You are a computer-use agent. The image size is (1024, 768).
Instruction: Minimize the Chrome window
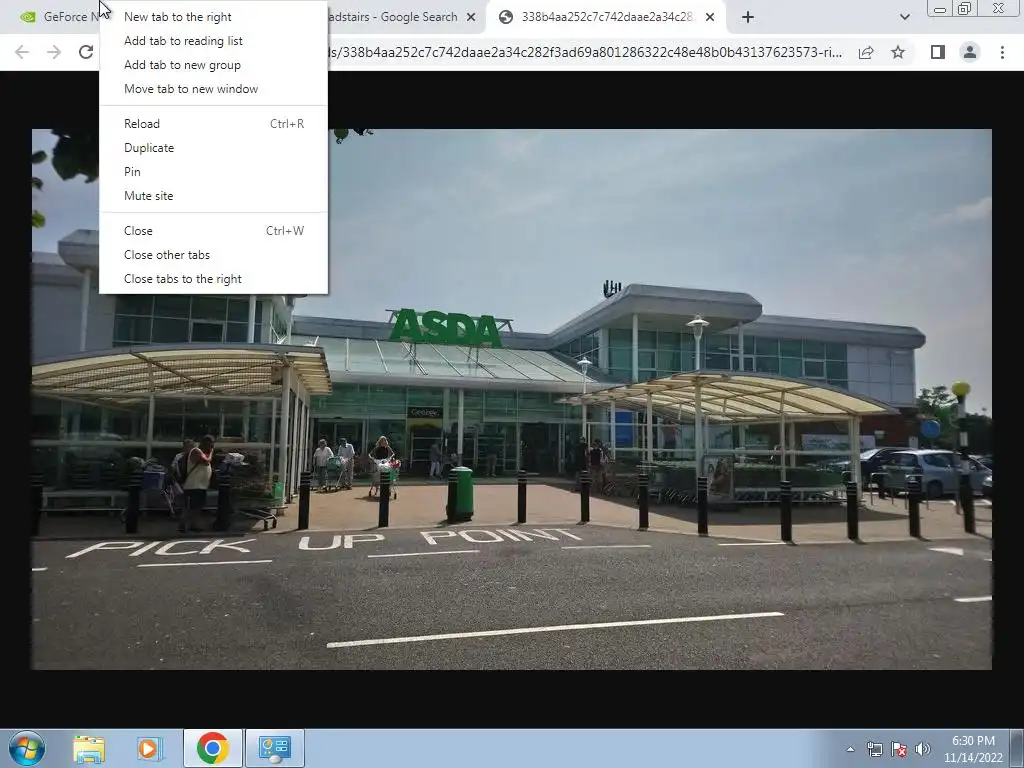(940, 8)
